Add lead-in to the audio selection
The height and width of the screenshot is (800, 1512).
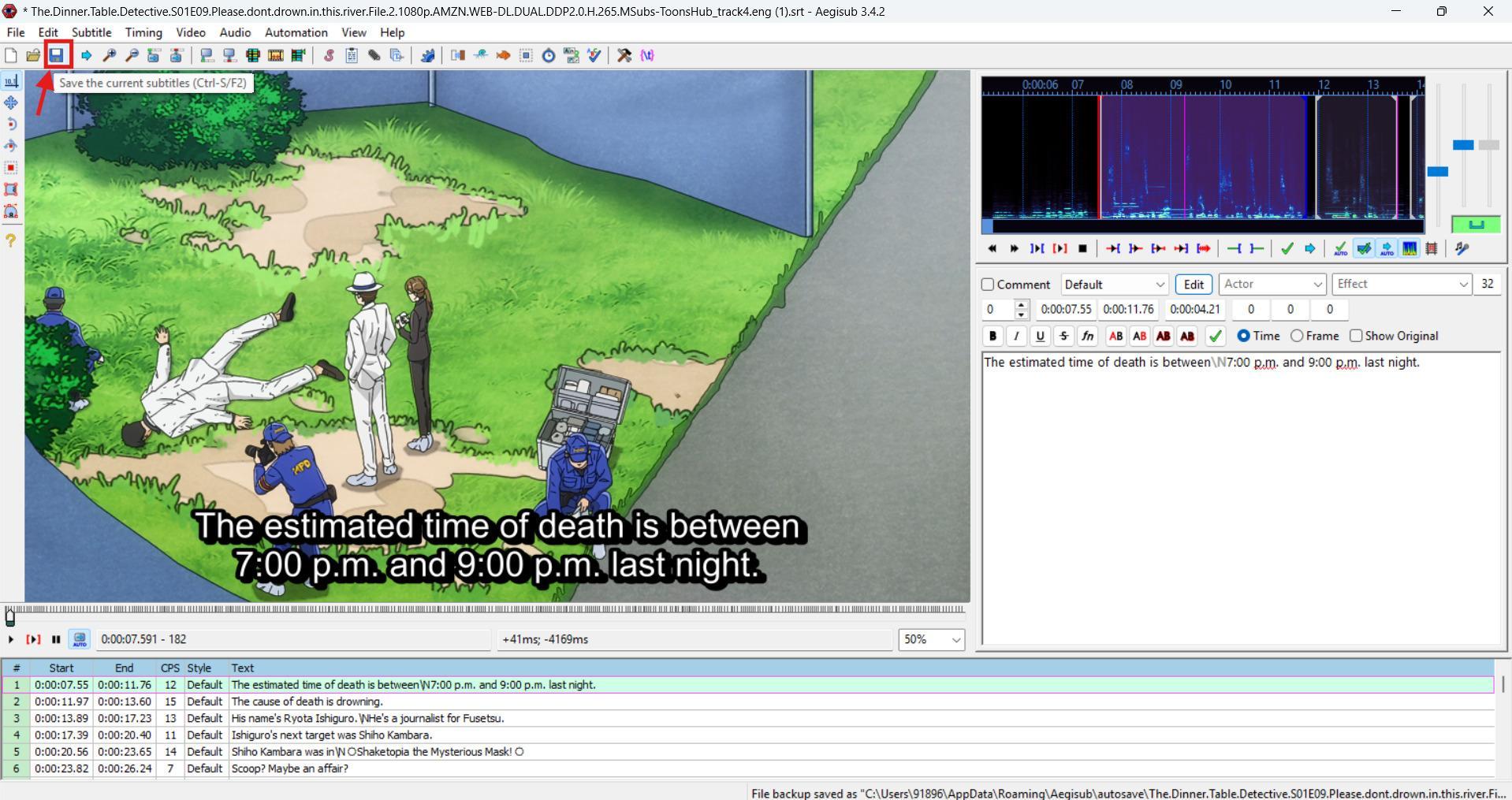pyautogui.click(x=1235, y=248)
